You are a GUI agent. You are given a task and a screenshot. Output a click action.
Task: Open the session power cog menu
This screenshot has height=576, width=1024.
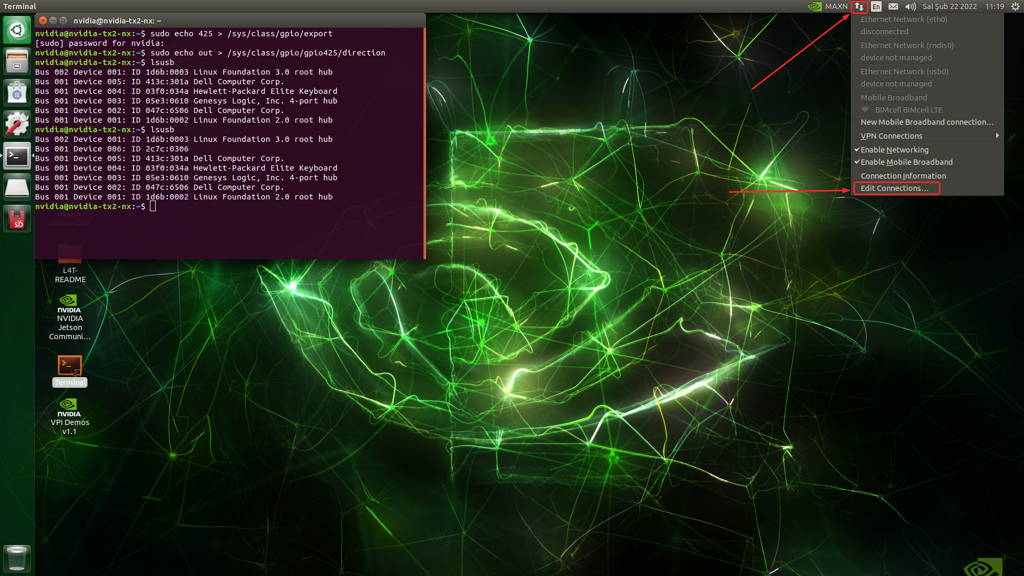tap(1016, 7)
